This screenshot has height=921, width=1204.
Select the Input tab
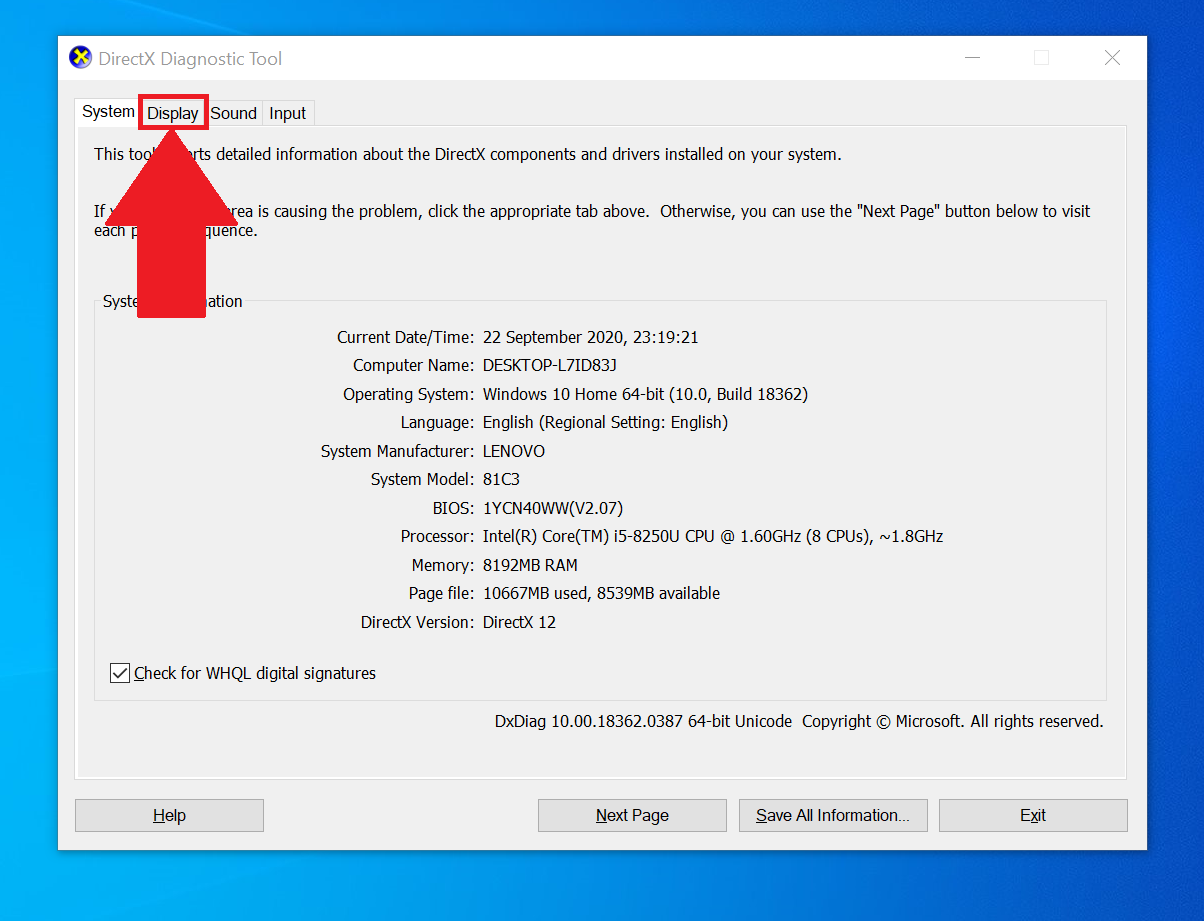tap(287, 113)
